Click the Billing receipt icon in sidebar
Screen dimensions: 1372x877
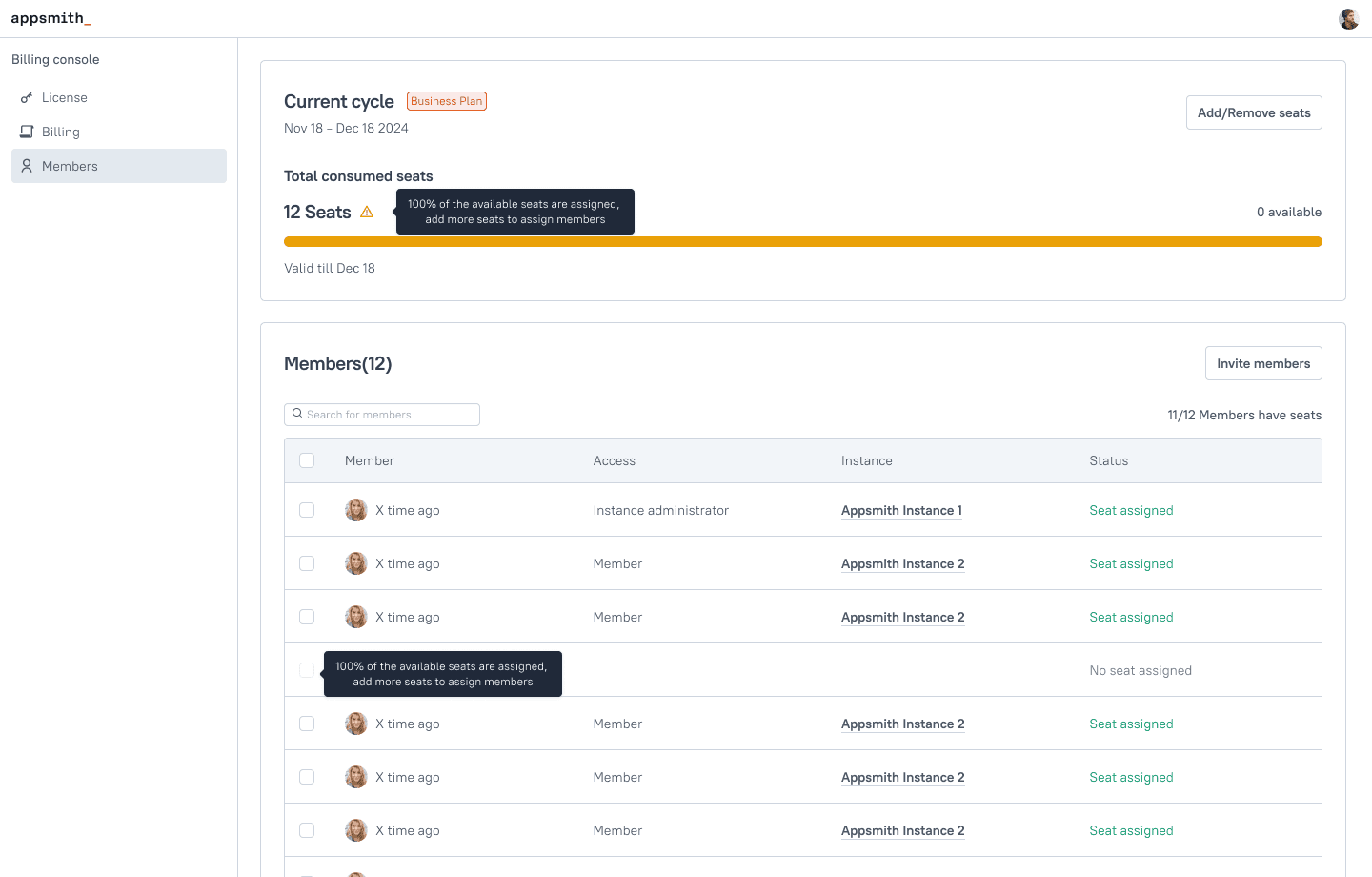pos(27,132)
